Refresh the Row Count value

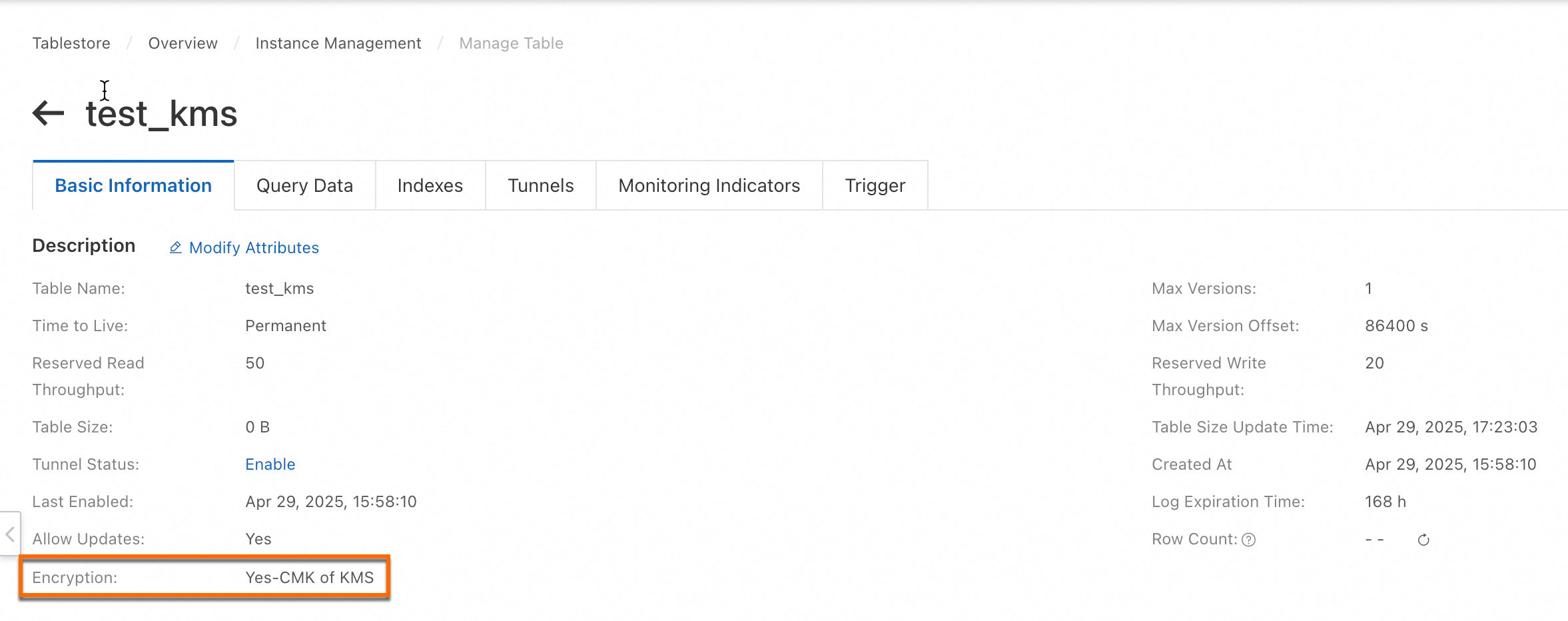[x=1423, y=540]
